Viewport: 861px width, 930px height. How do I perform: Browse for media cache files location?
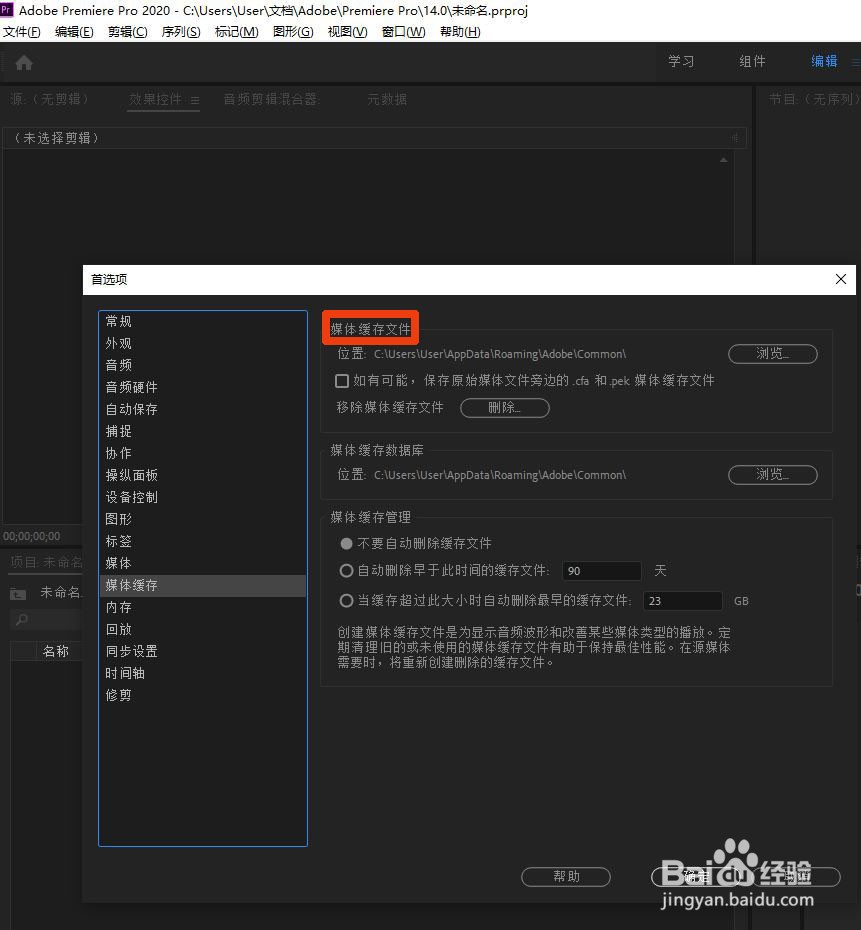(773, 354)
